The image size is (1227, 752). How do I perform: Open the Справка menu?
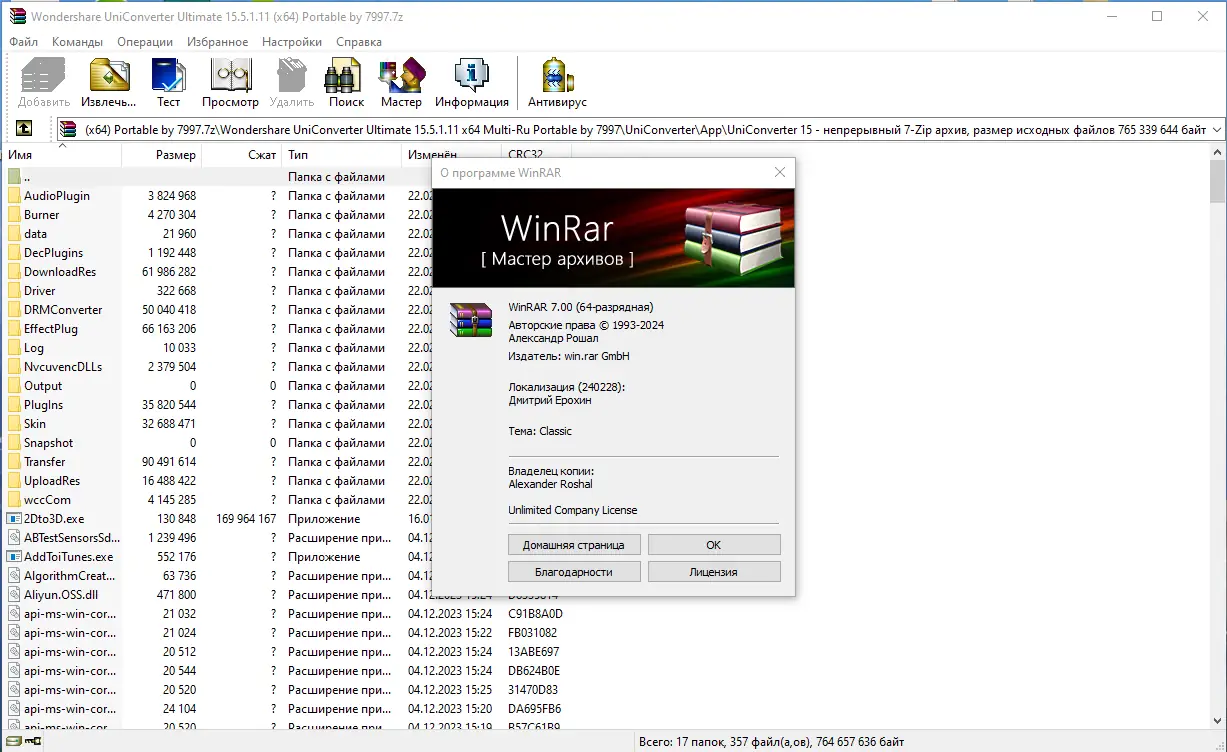click(359, 42)
